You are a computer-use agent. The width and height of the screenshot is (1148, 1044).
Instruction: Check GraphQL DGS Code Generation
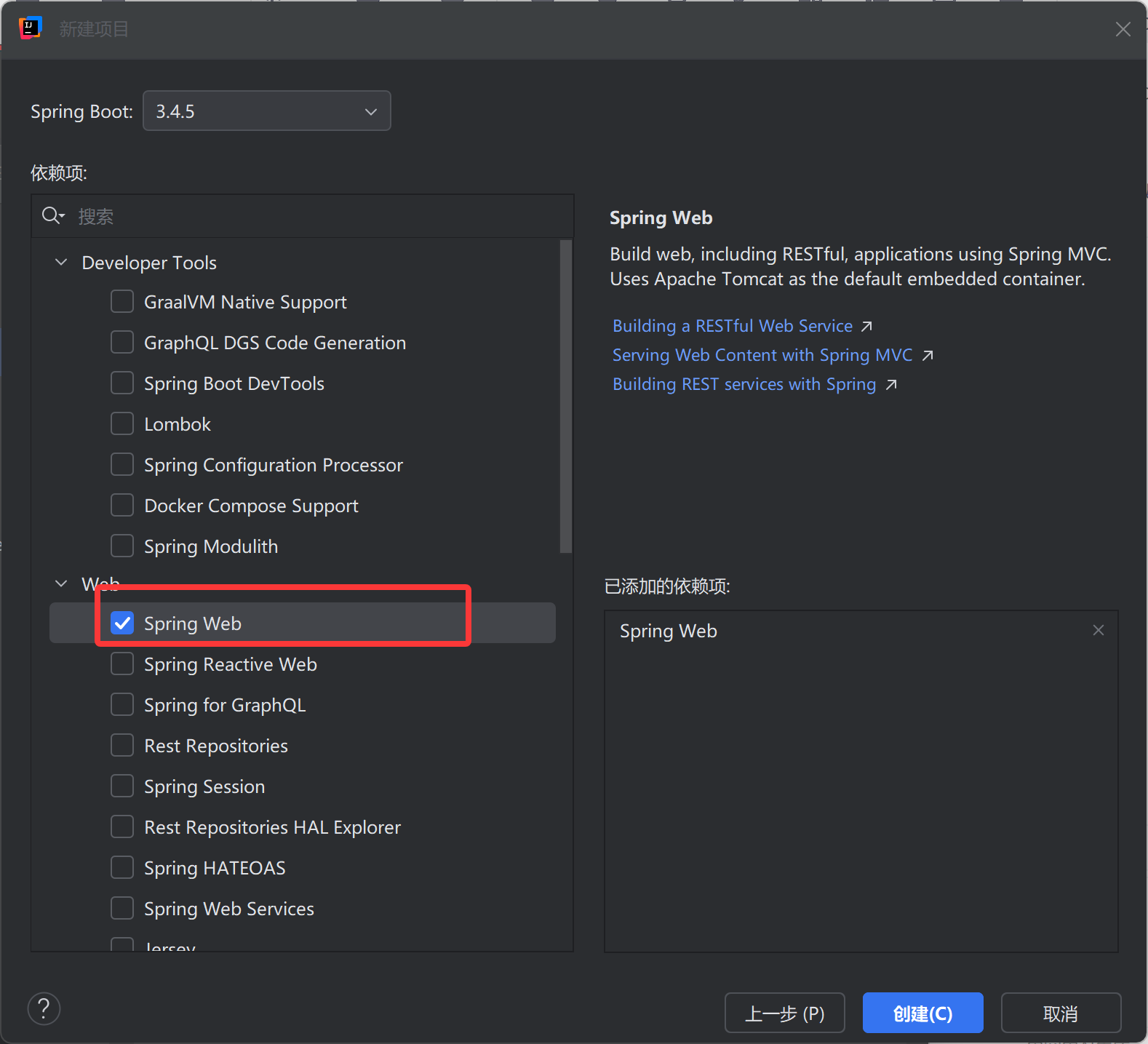coord(122,342)
